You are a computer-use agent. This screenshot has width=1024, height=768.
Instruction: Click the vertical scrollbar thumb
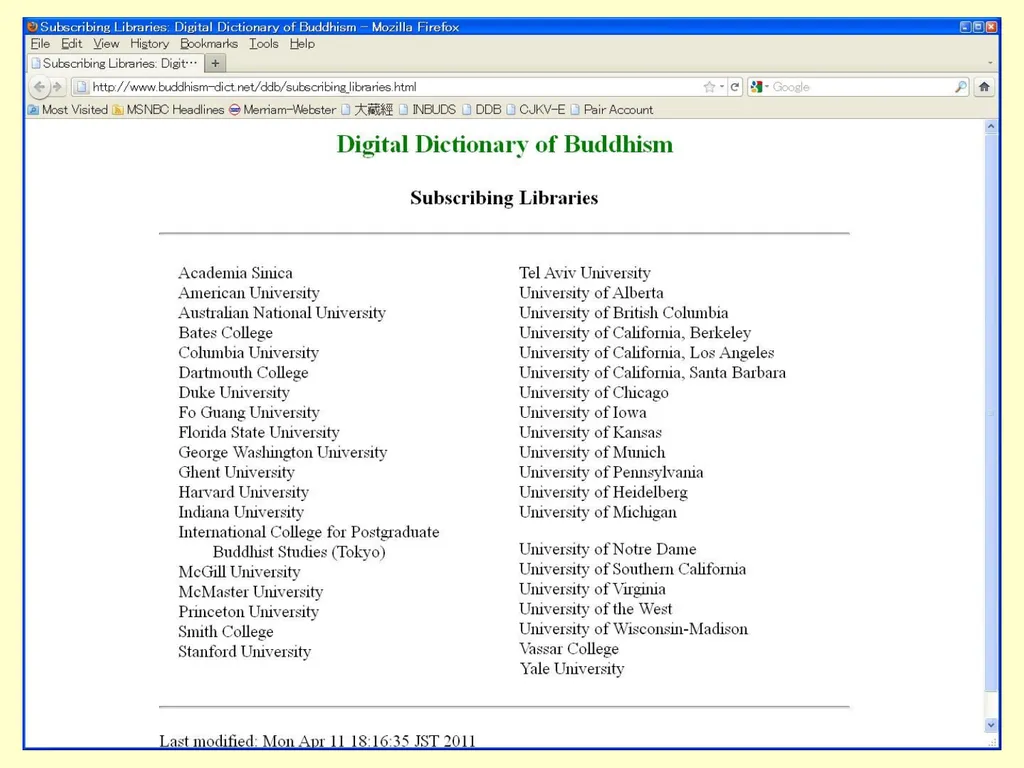pos(991,413)
